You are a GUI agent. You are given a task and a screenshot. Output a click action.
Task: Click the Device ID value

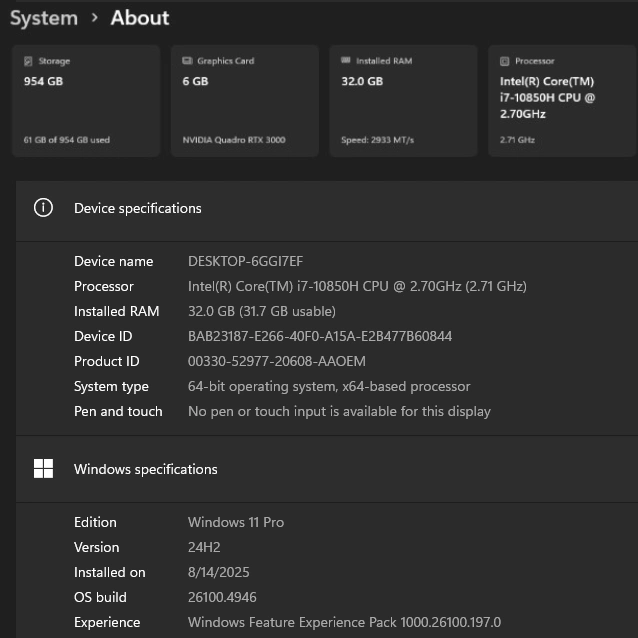(x=320, y=336)
